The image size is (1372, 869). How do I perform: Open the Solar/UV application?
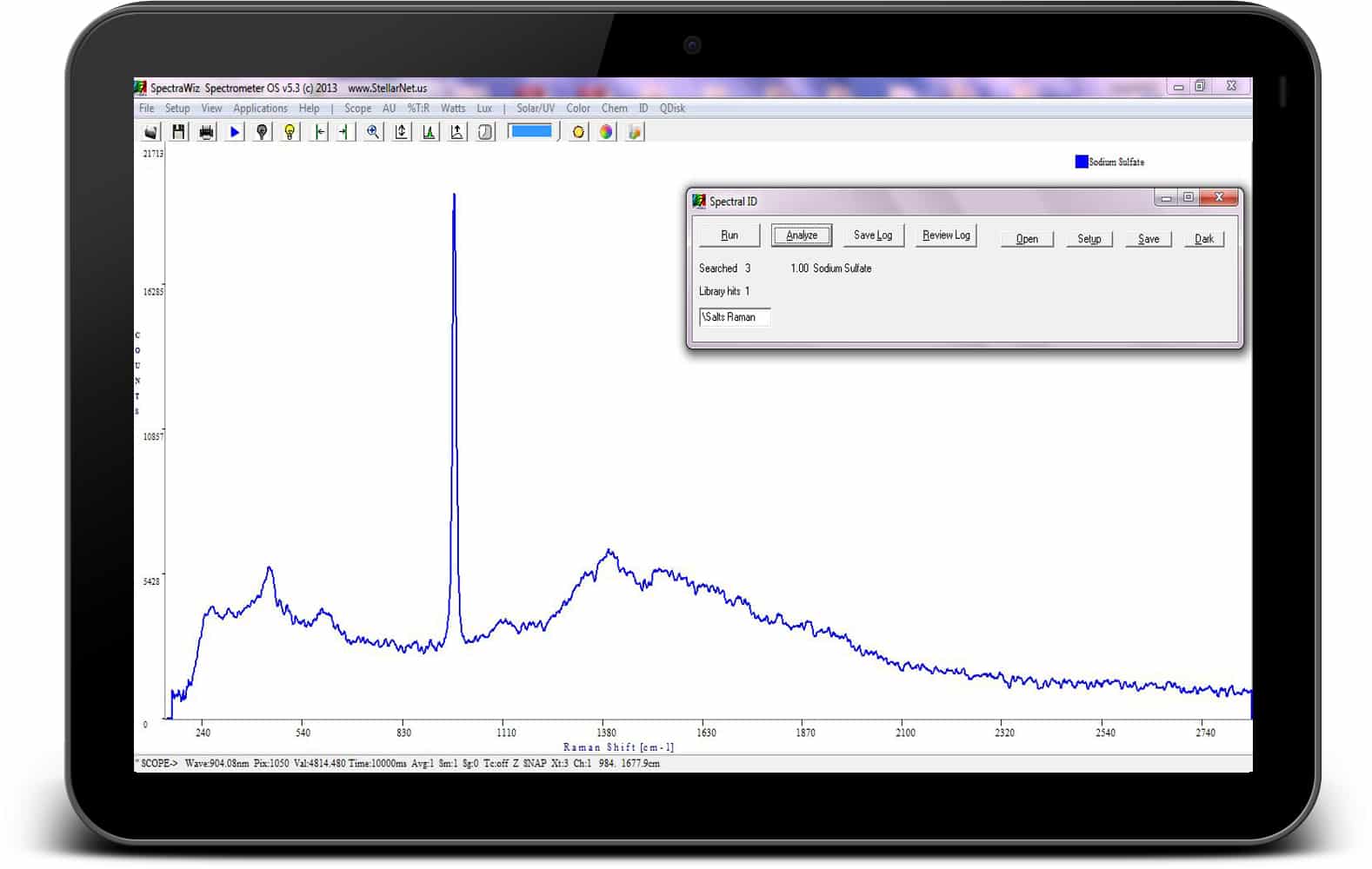pos(536,109)
